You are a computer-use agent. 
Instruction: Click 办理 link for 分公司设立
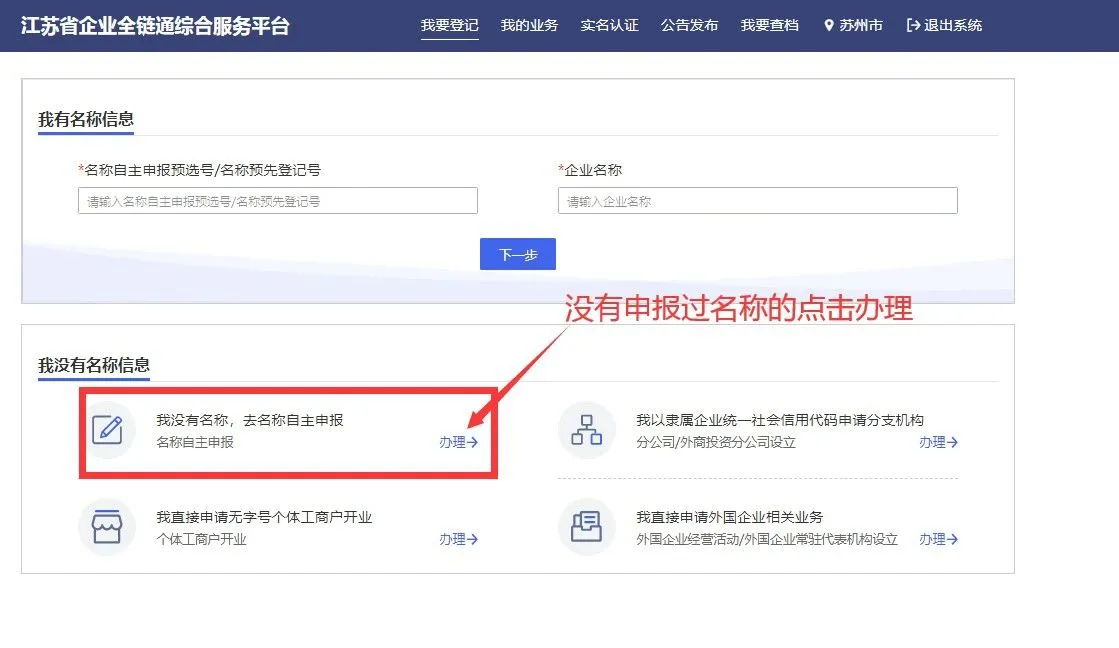pos(938,442)
